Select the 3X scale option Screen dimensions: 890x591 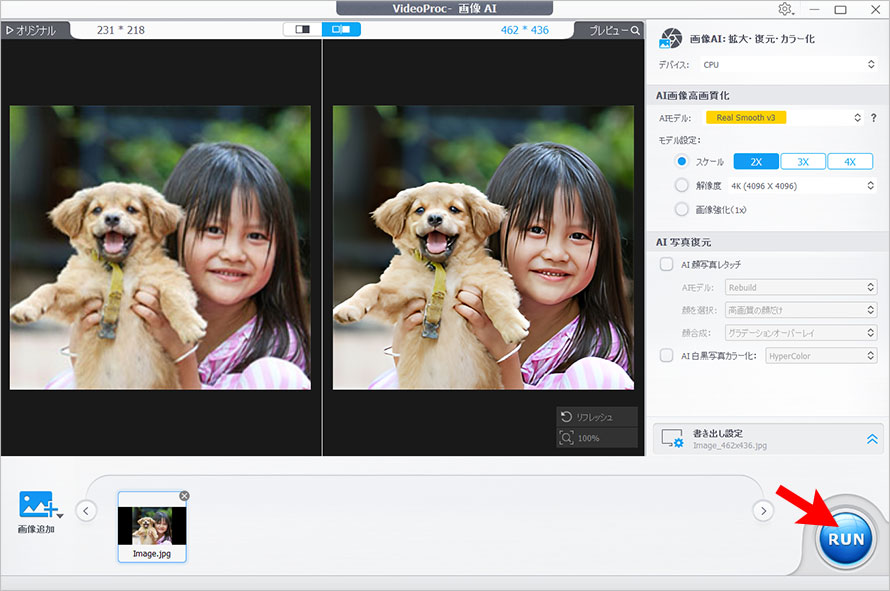tap(803, 162)
